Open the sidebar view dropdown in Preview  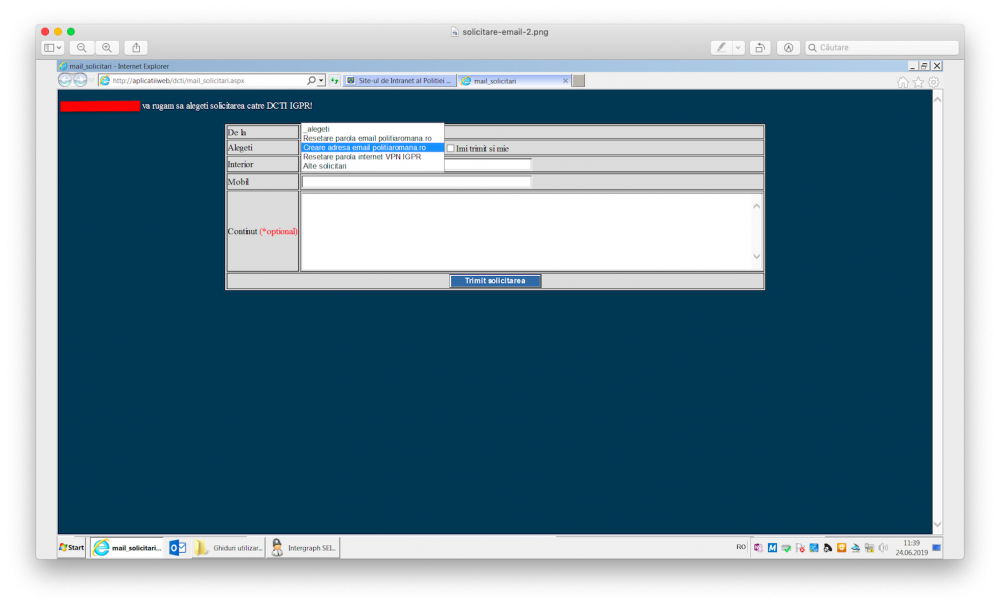pyautogui.click(x=53, y=48)
